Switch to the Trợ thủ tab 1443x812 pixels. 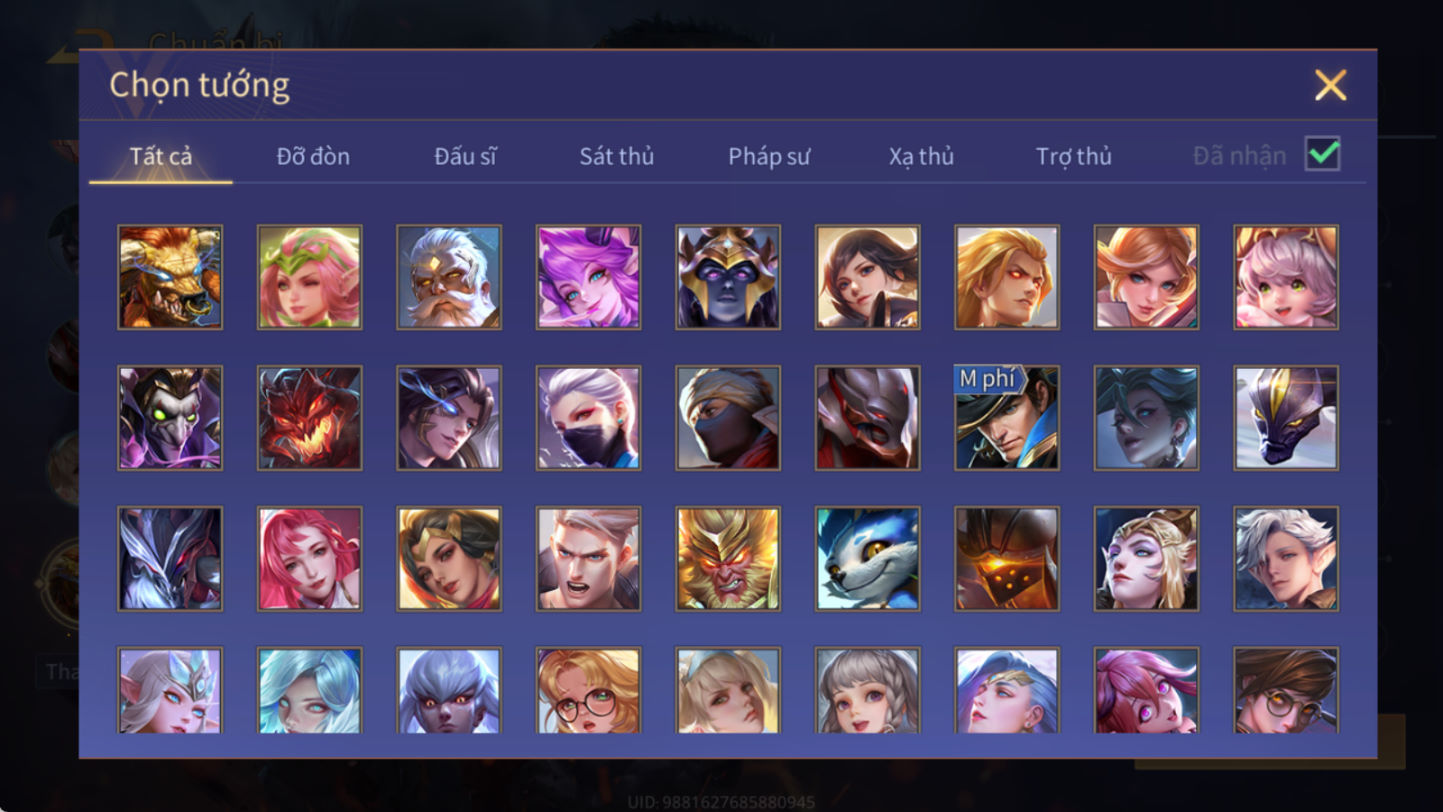click(1074, 156)
